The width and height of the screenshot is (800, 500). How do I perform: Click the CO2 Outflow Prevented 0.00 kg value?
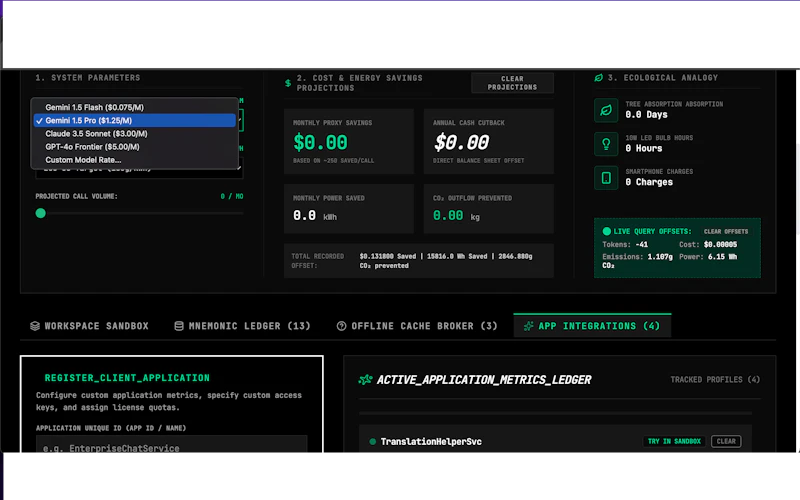pos(456,216)
